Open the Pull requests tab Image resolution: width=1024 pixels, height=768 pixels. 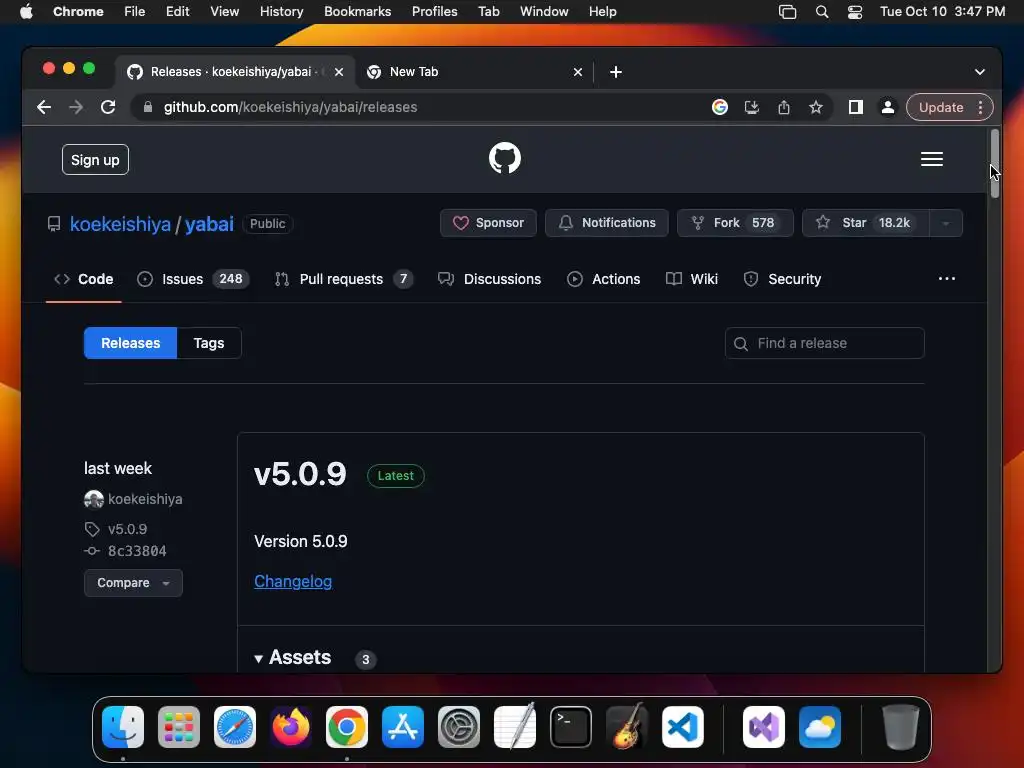point(344,279)
